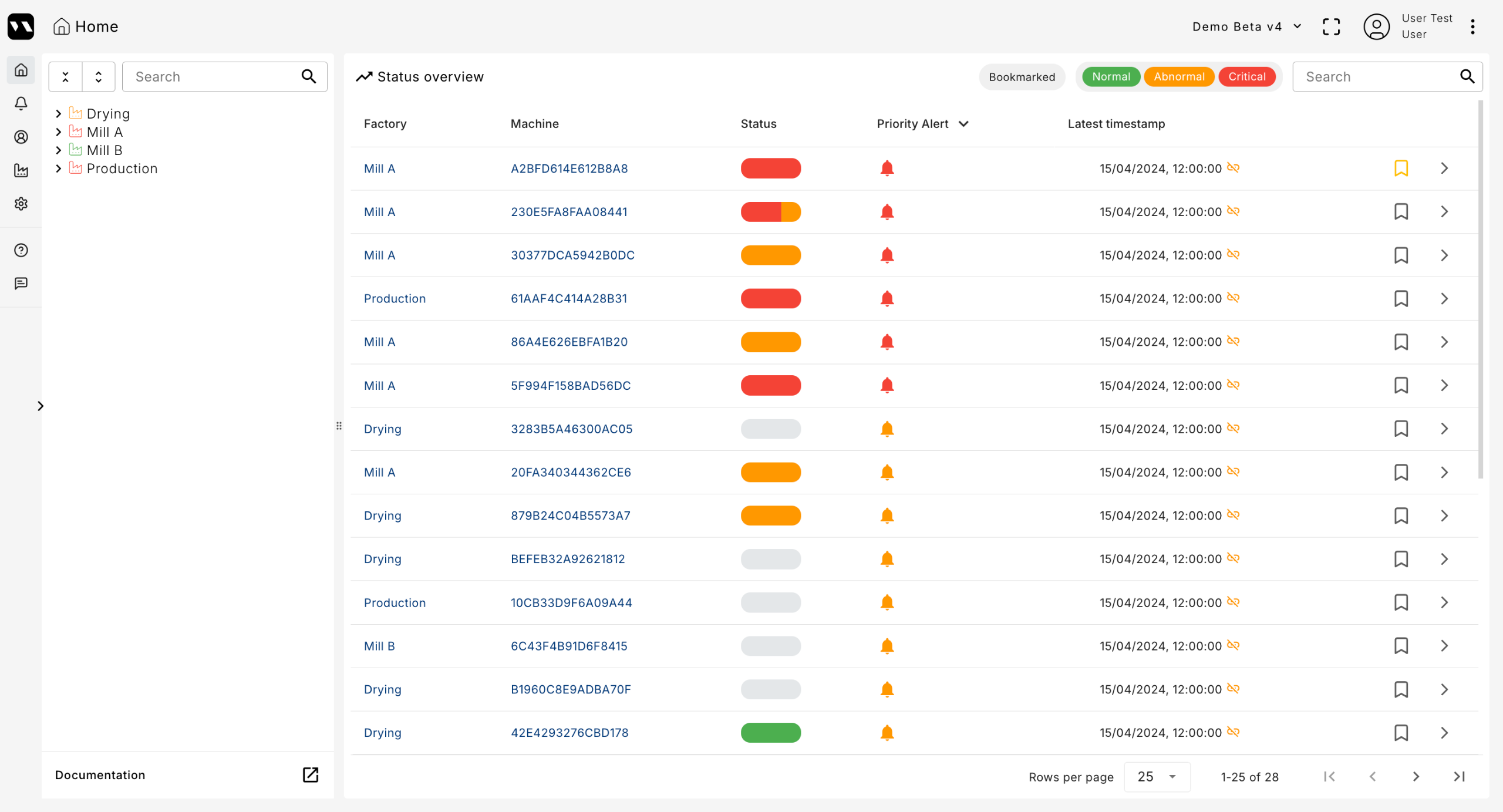Click the feedback chat icon in sidebar

pos(21,284)
